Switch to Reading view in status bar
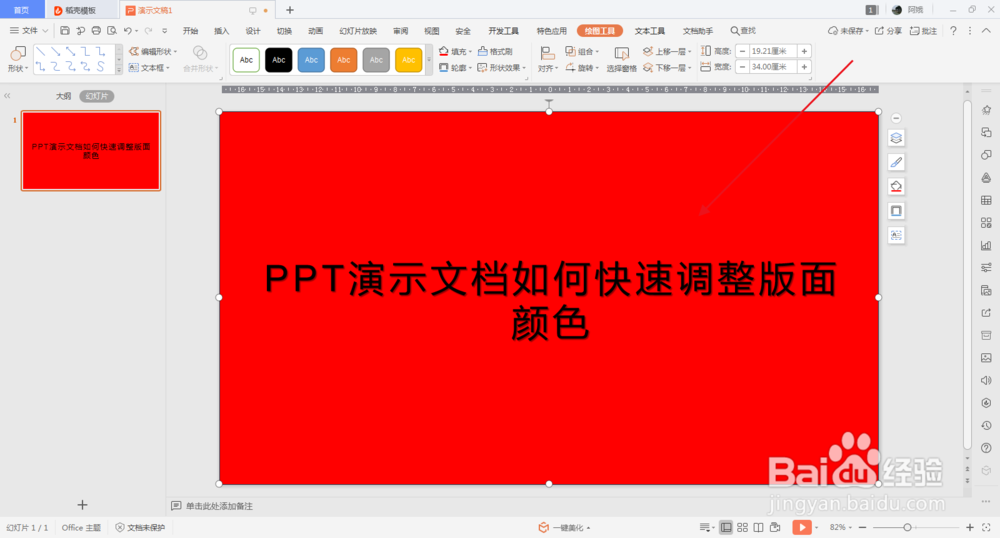Viewport: 1000px width, 538px height. pos(758,527)
